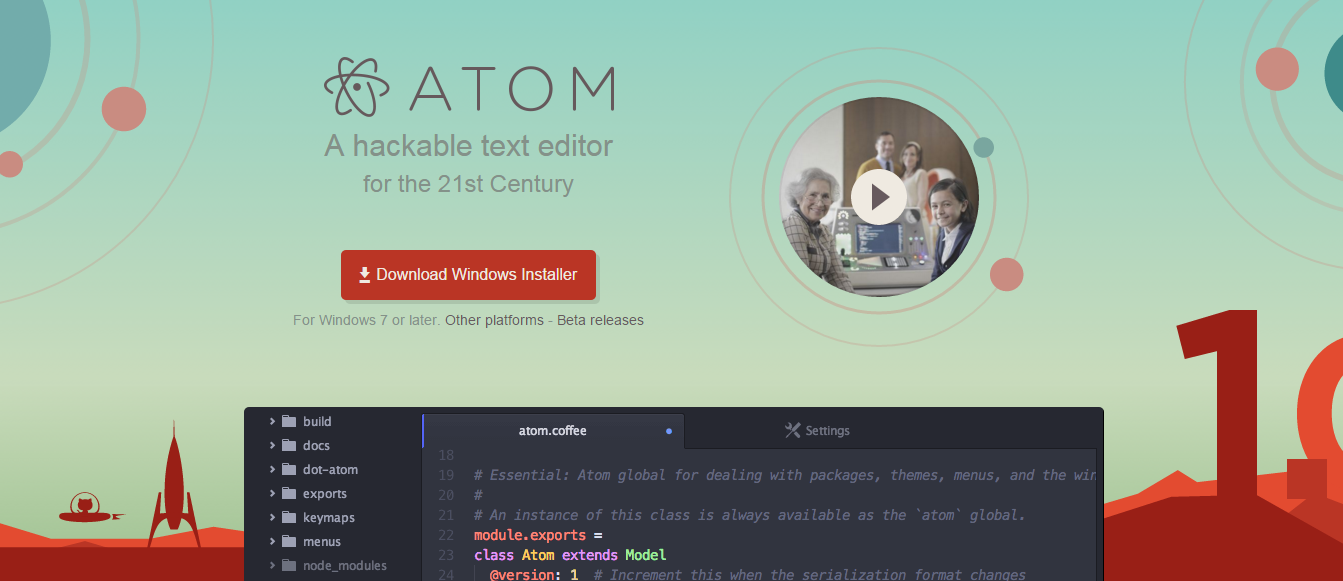Click the build folder icon
1343x581 pixels.
click(x=289, y=421)
